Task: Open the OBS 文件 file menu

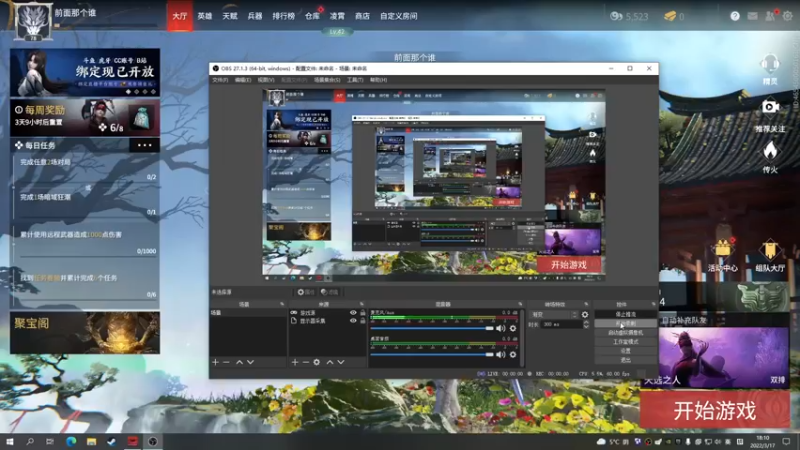Action: pyautogui.click(x=220, y=80)
